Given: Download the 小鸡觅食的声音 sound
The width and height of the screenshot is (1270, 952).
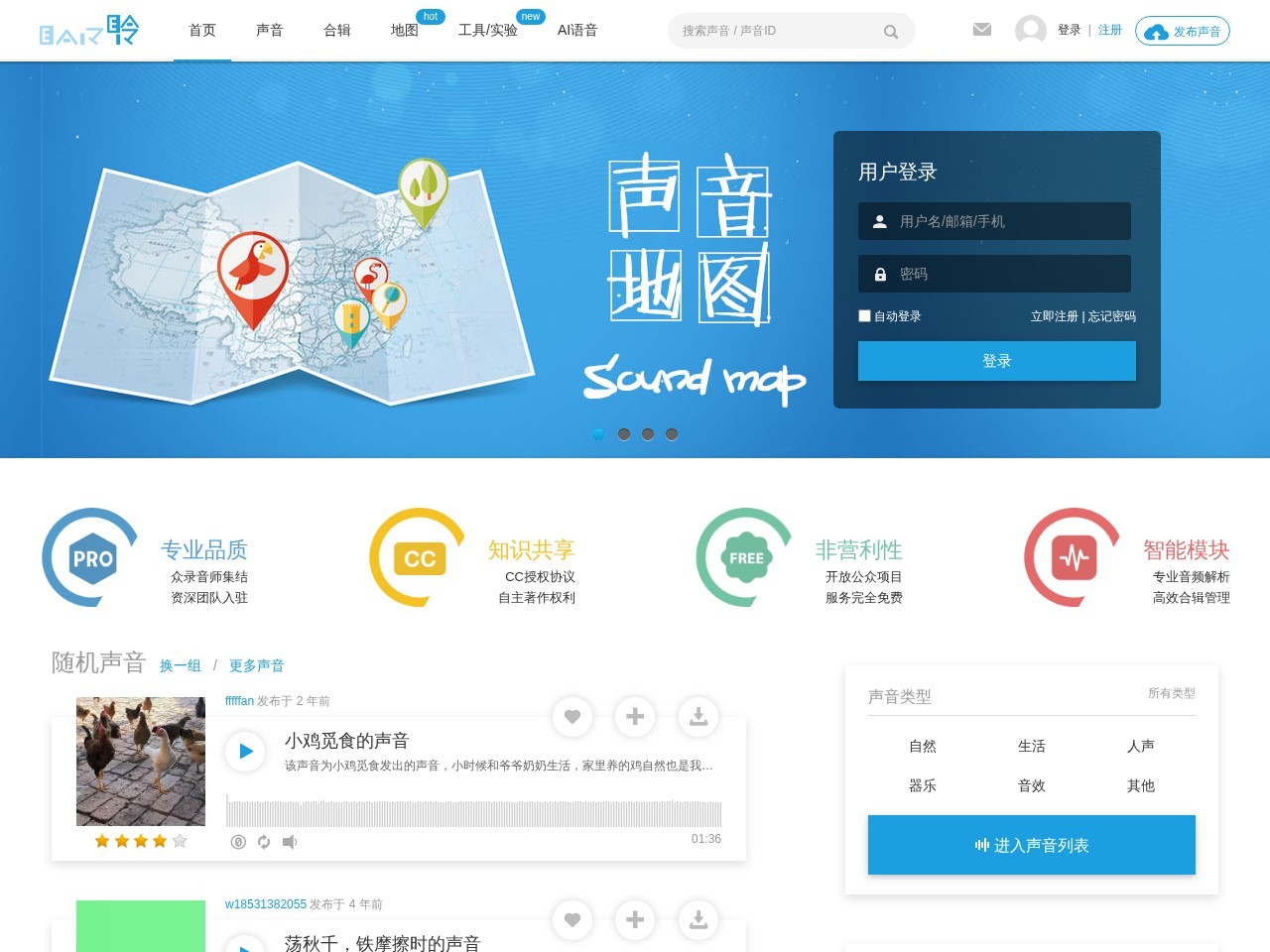Looking at the screenshot, I should click(698, 717).
